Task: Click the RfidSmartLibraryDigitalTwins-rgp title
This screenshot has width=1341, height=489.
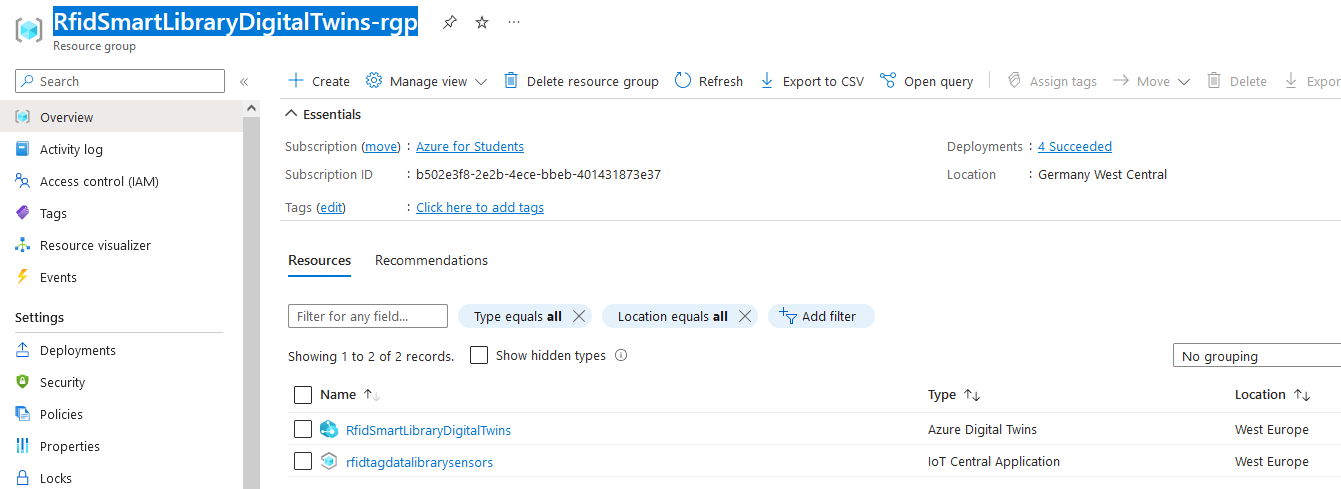Action: (x=235, y=21)
